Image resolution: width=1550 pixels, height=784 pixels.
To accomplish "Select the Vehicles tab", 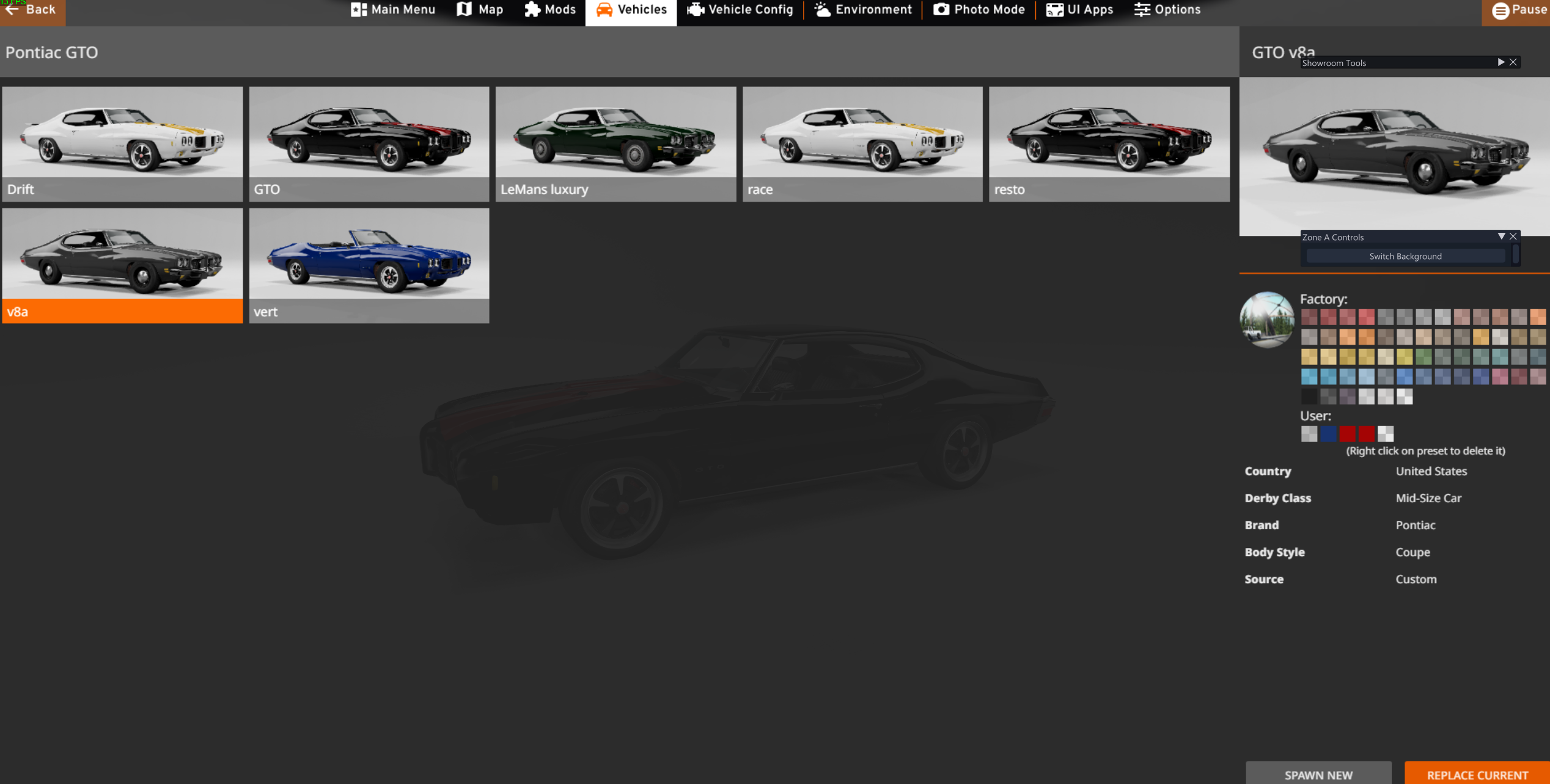I will pos(631,10).
